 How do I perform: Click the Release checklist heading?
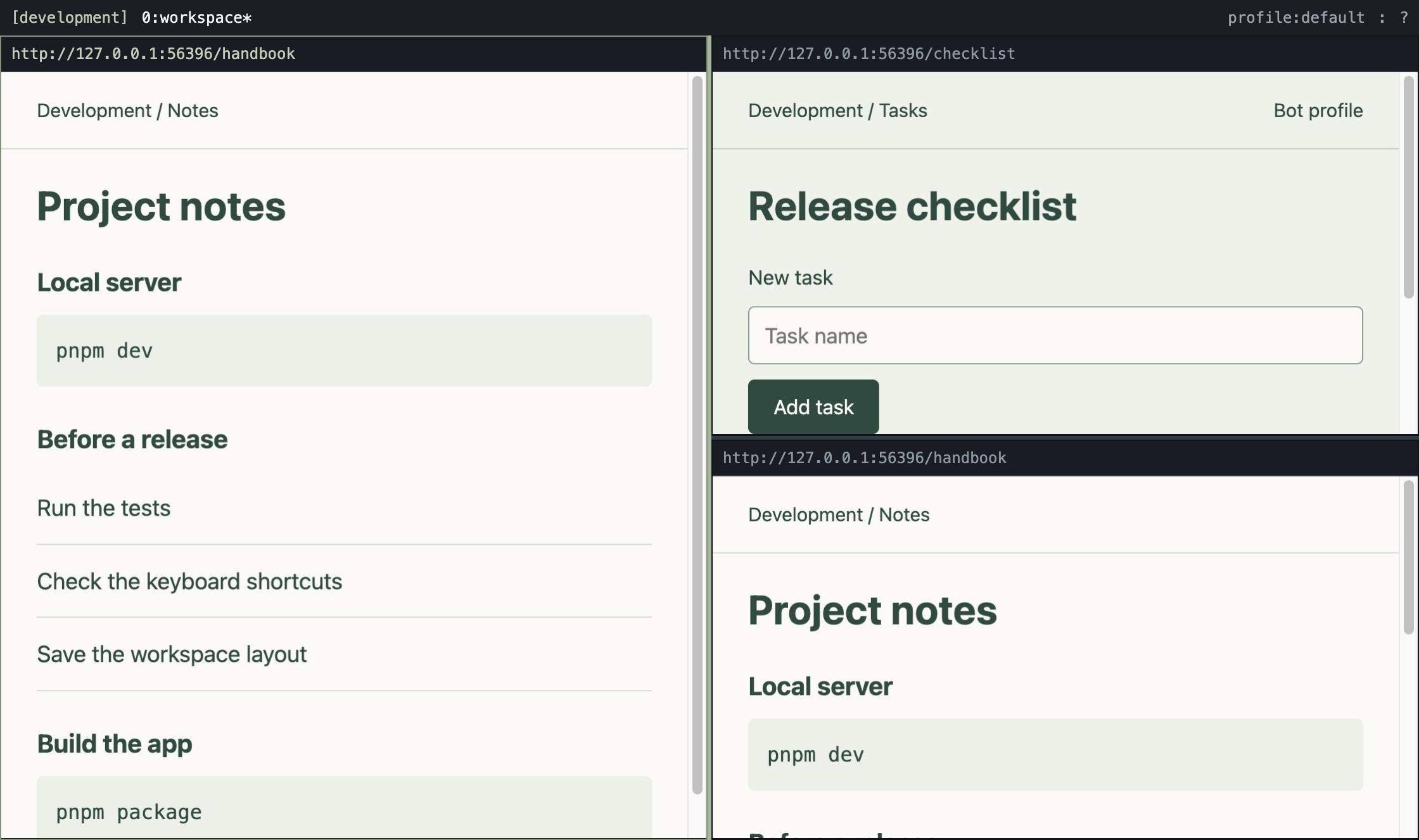912,206
